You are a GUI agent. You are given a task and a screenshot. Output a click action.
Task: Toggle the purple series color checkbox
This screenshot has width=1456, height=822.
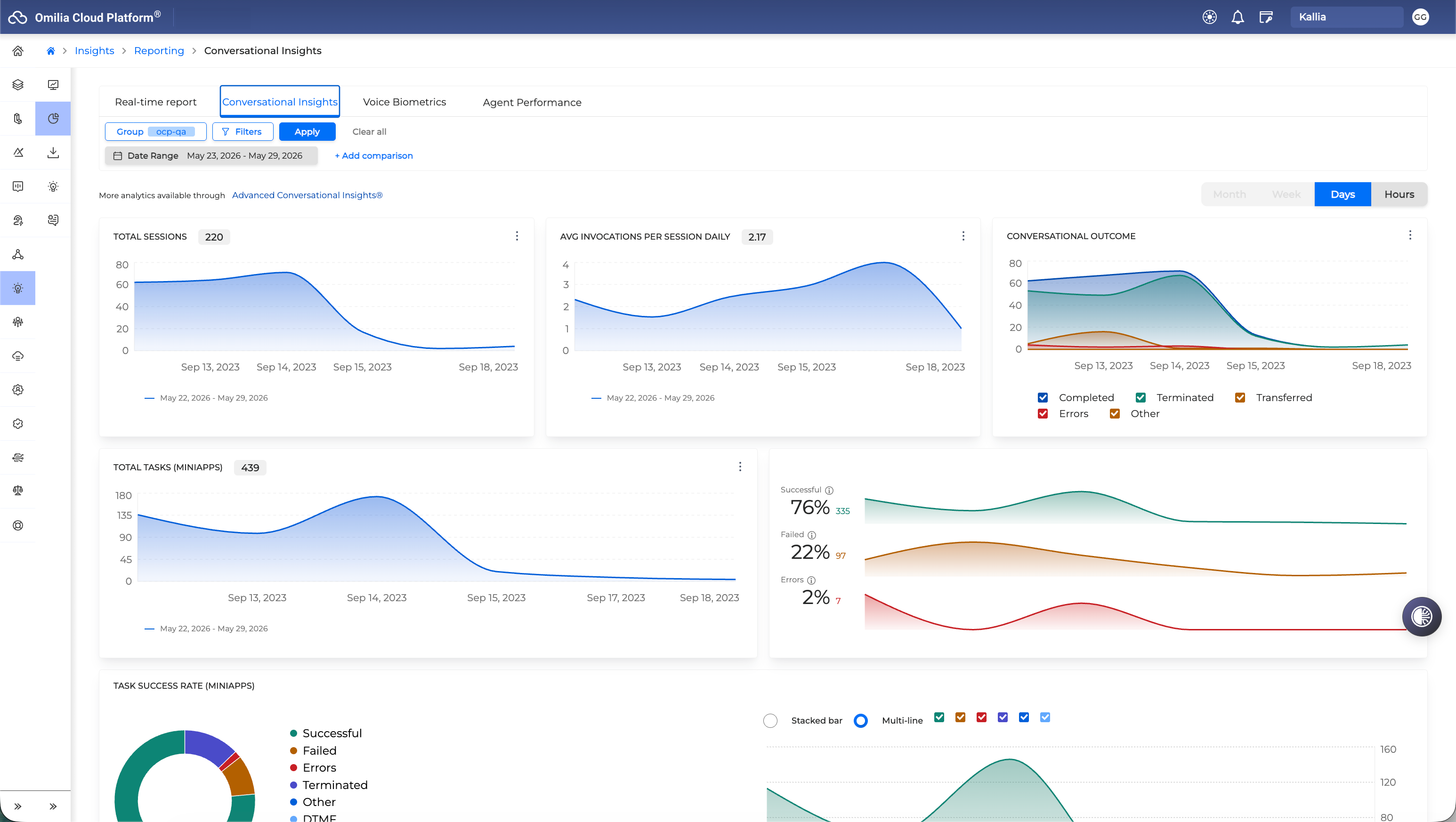click(1003, 717)
